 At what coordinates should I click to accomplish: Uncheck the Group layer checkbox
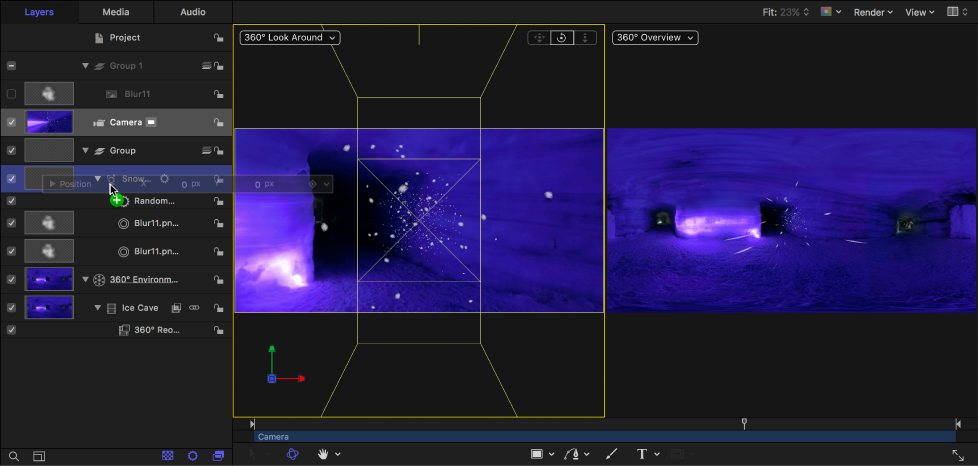tap(11, 150)
